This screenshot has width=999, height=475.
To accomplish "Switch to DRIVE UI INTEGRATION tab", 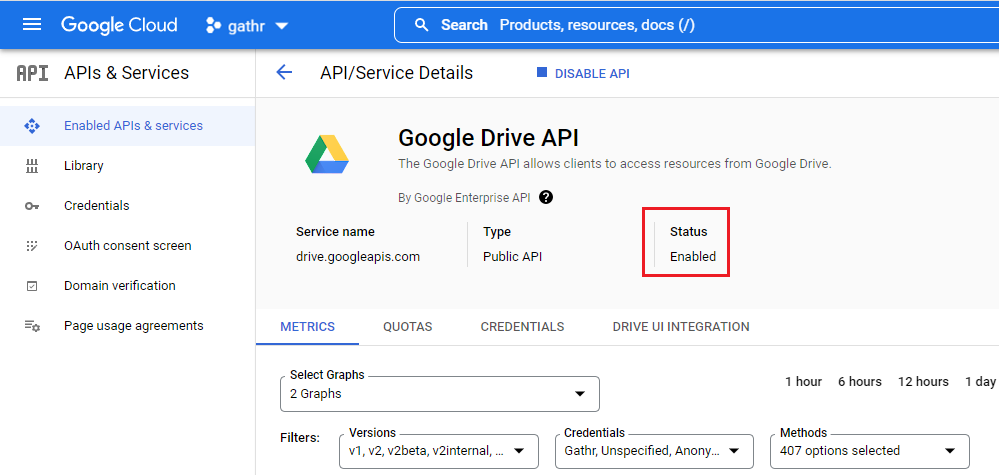I will [x=681, y=327].
